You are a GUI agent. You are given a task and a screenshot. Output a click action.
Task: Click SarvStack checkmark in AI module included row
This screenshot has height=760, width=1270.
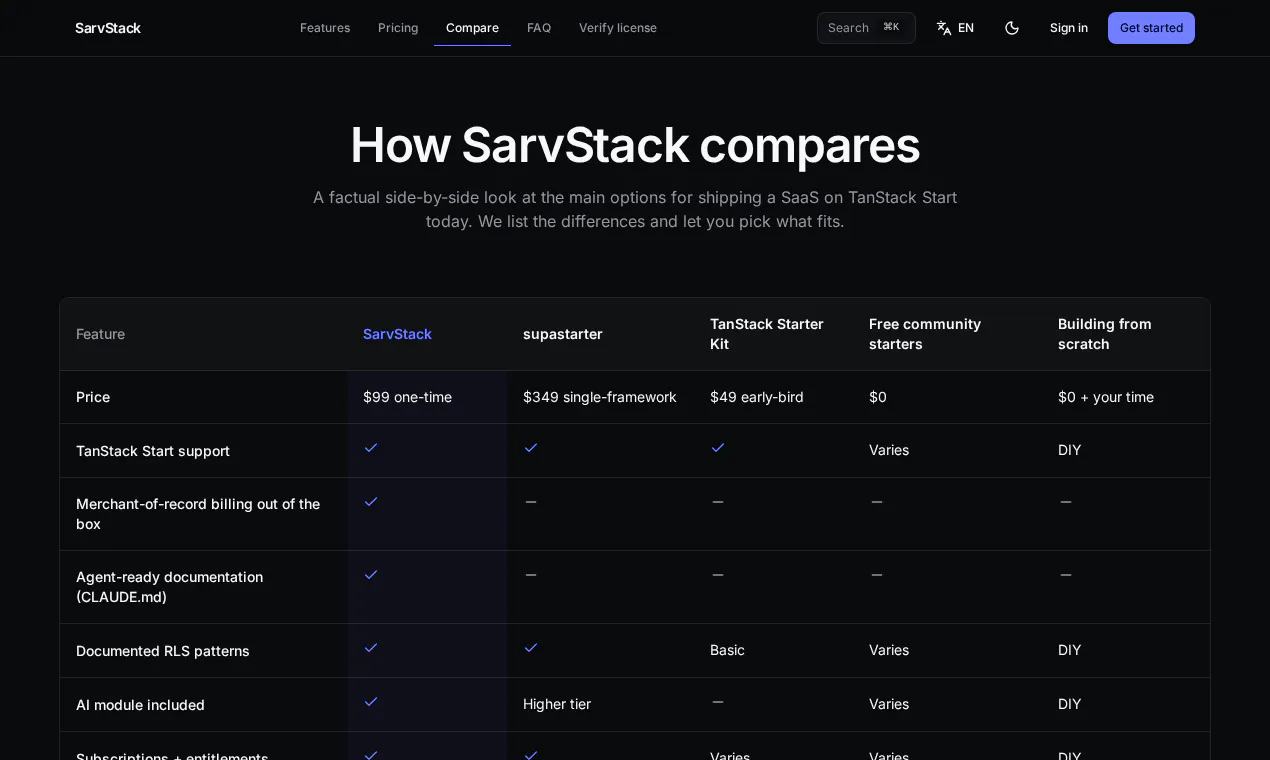click(x=371, y=702)
